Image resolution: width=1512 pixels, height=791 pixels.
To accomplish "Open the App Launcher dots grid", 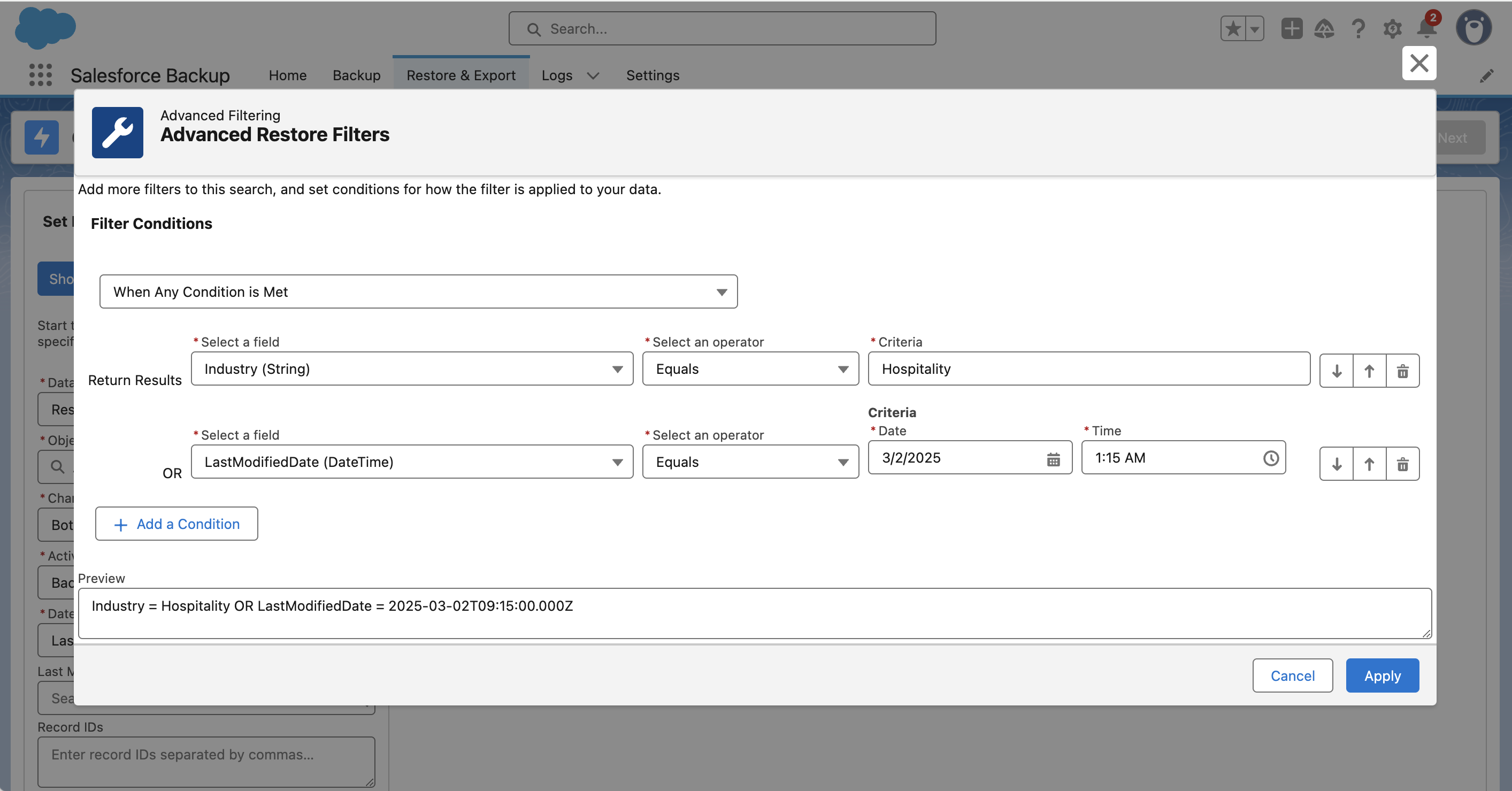I will tap(41, 75).
